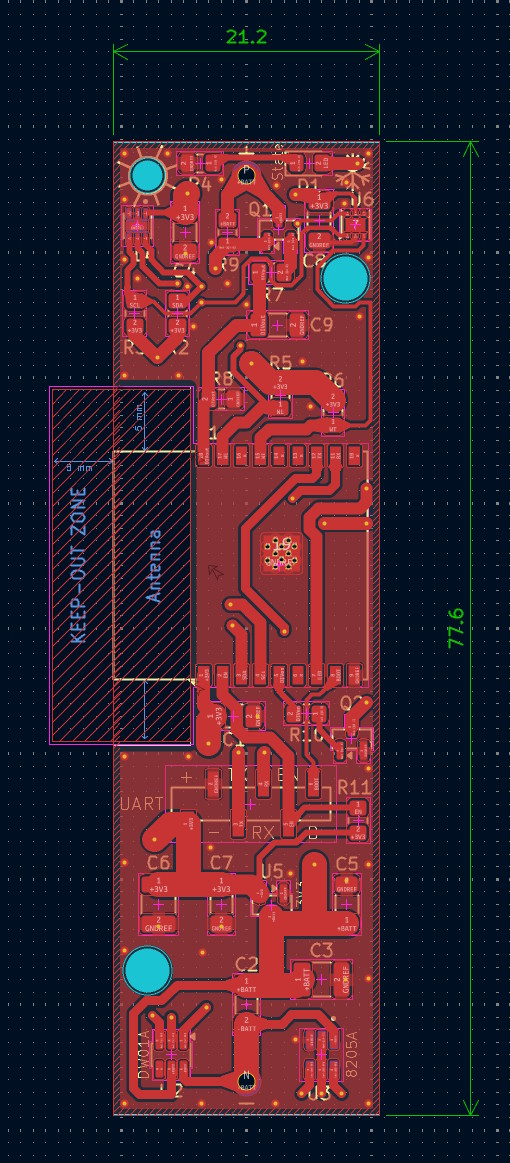Click the thermal via pad on the module center
Viewport: 510px width, 1163px height.
281,554
